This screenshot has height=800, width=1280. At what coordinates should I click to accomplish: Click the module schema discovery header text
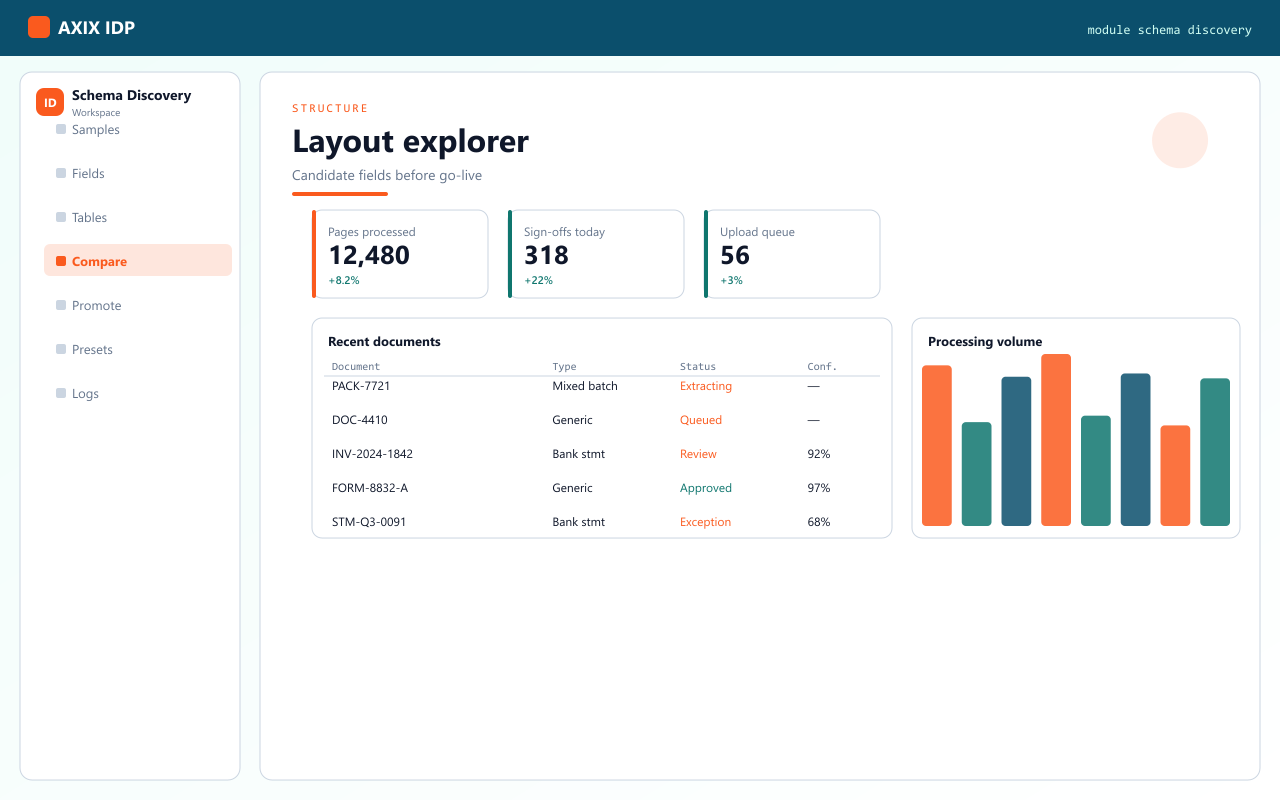(x=1169, y=30)
